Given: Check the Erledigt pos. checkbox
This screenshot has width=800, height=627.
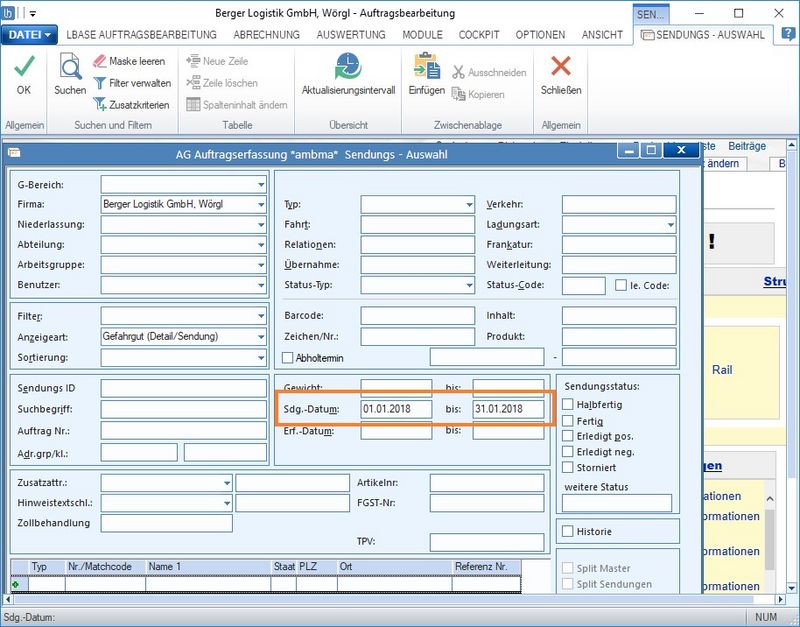Looking at the screenshot, I should pyautogui.click(x=567, y=436).
